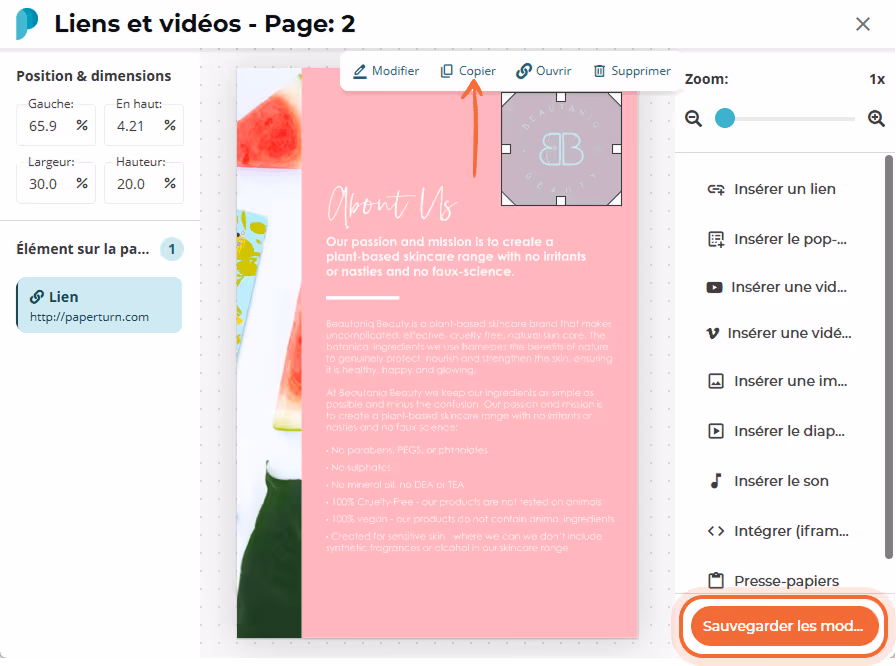Viewport: 896px width, 666px height.
Task: Select Insérer une vidéo YouTube option
Action: (779, 287)
